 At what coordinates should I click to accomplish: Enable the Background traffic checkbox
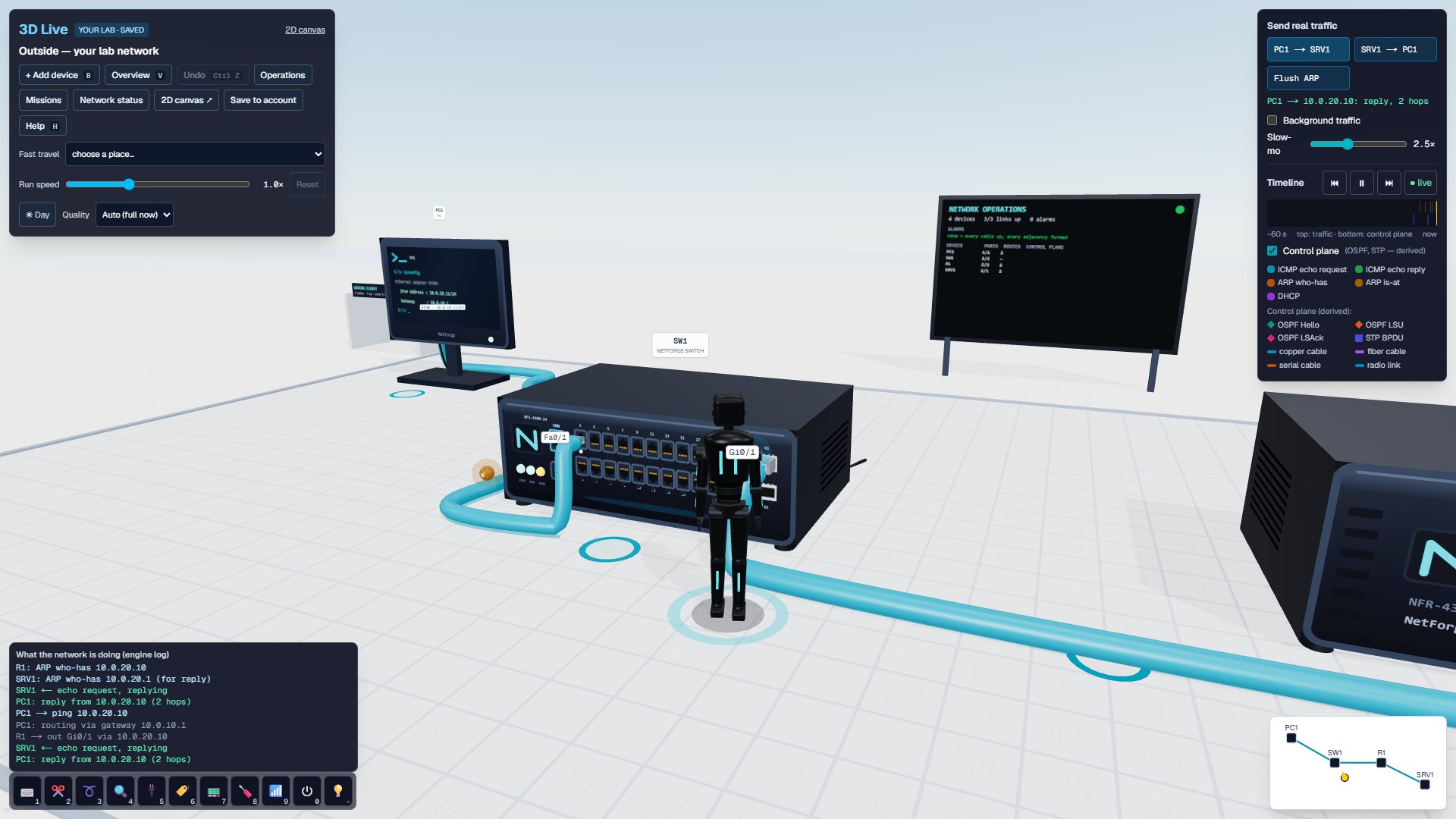tap(1272, 121)
